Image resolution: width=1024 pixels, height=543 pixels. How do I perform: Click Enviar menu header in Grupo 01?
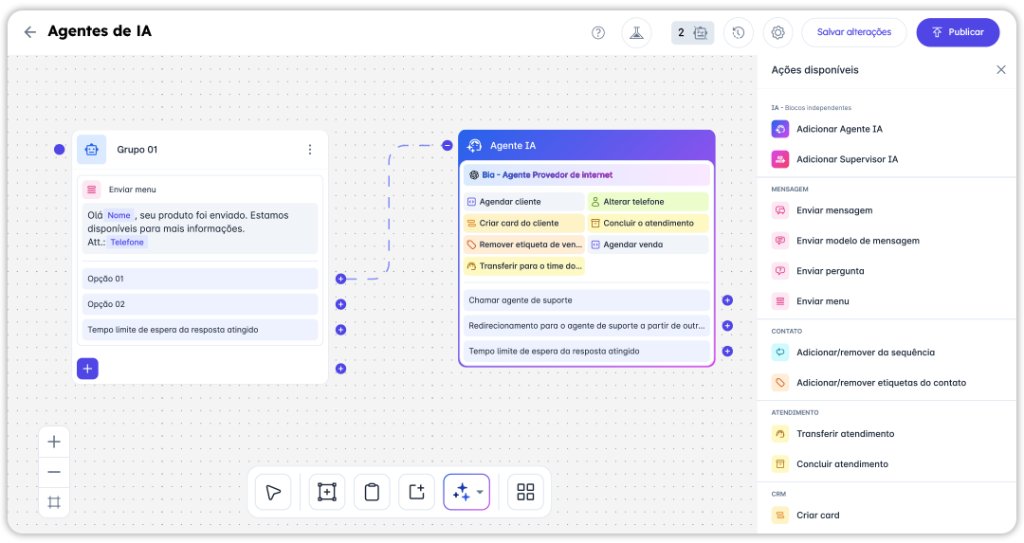[x=133, y=189]
